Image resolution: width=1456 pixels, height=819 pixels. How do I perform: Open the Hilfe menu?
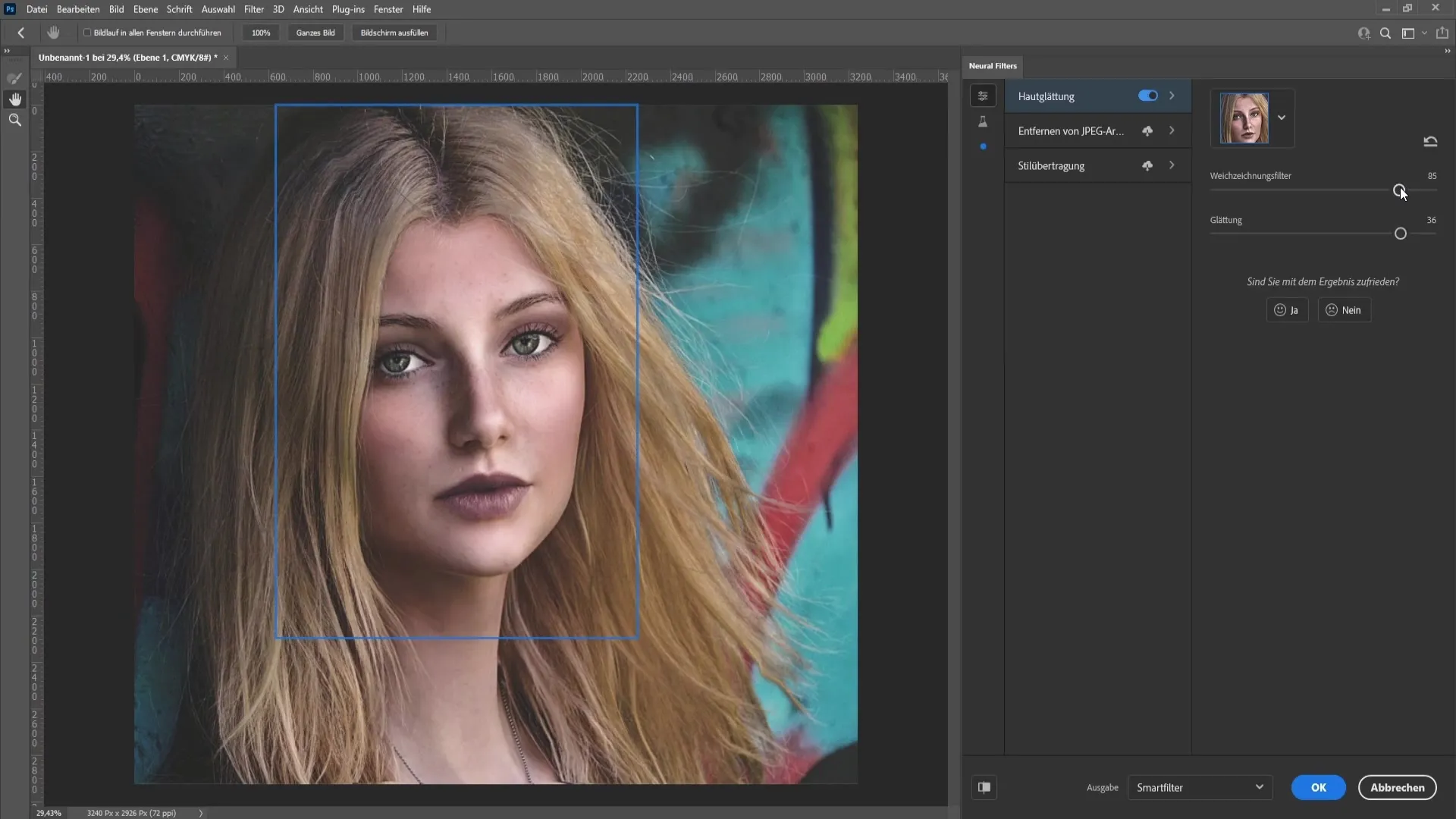[422, 9]
